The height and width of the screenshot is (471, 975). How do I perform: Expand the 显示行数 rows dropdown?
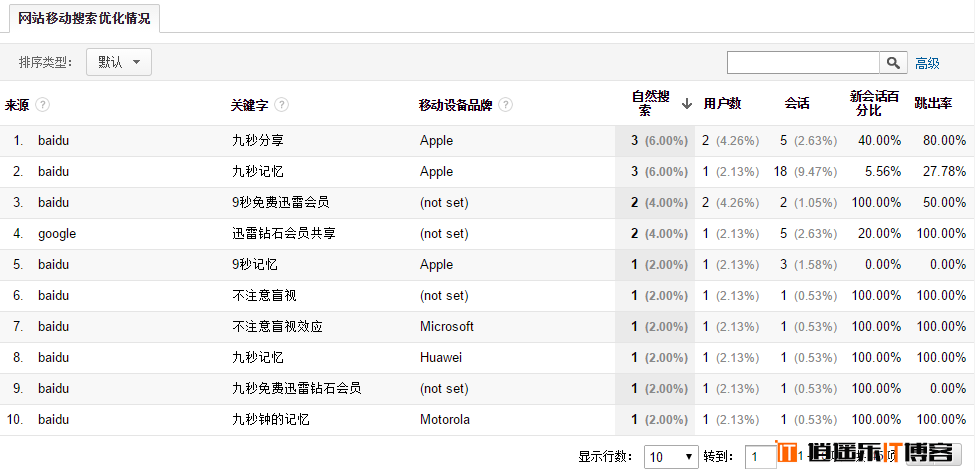671,456
